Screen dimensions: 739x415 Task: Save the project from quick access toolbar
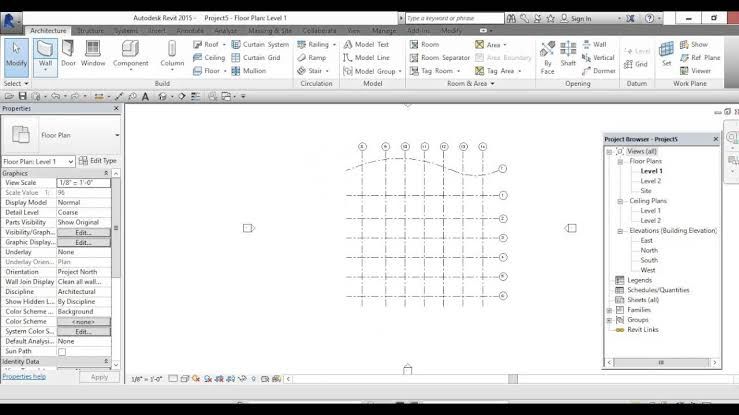(22, 96)
